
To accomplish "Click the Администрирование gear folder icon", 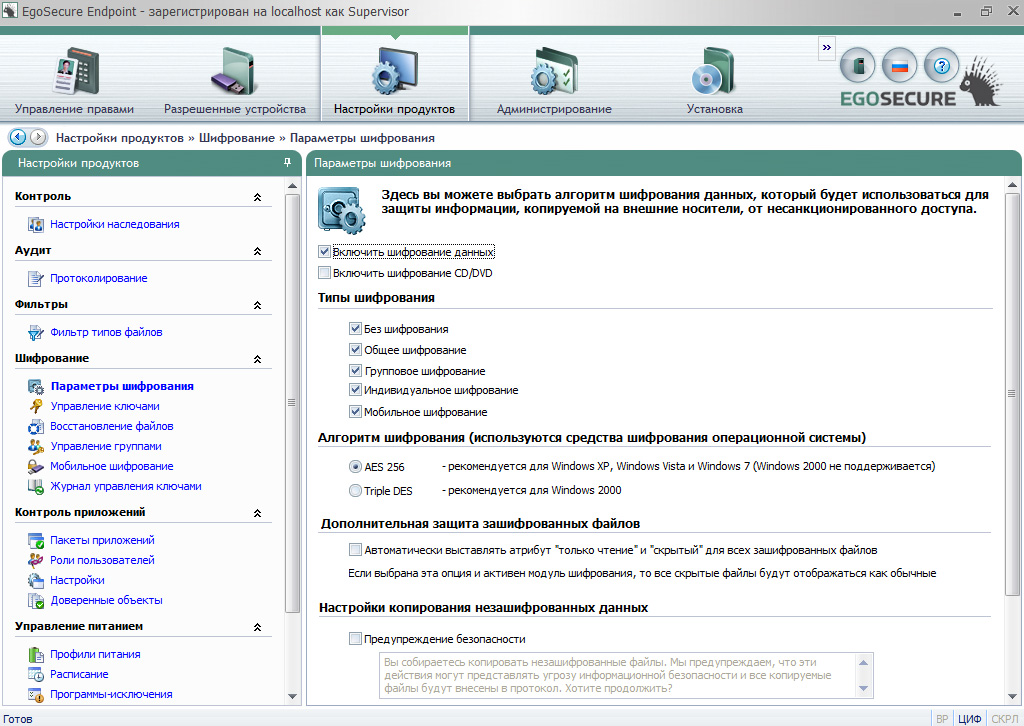I will pyautogui.click(x=553, y=71).
